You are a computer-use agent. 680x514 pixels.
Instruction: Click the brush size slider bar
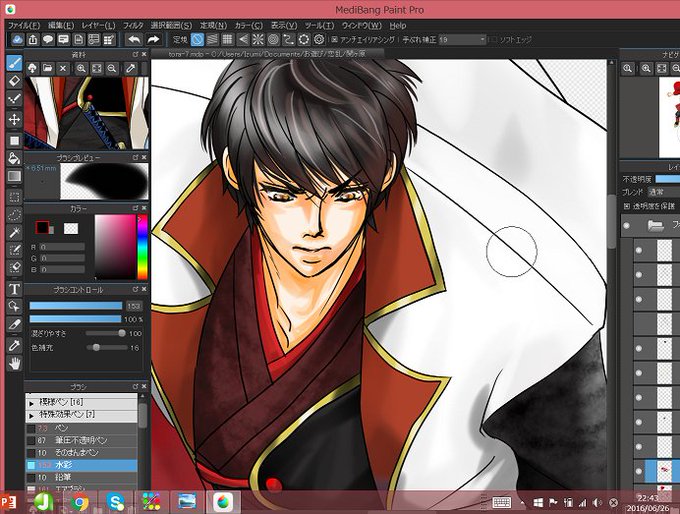click(x=75, y=306)
